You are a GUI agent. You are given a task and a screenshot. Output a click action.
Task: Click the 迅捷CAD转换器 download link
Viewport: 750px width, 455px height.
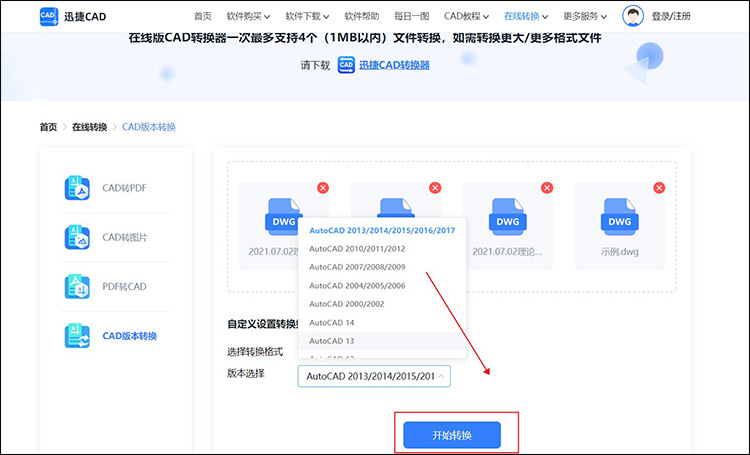[394, 65]
